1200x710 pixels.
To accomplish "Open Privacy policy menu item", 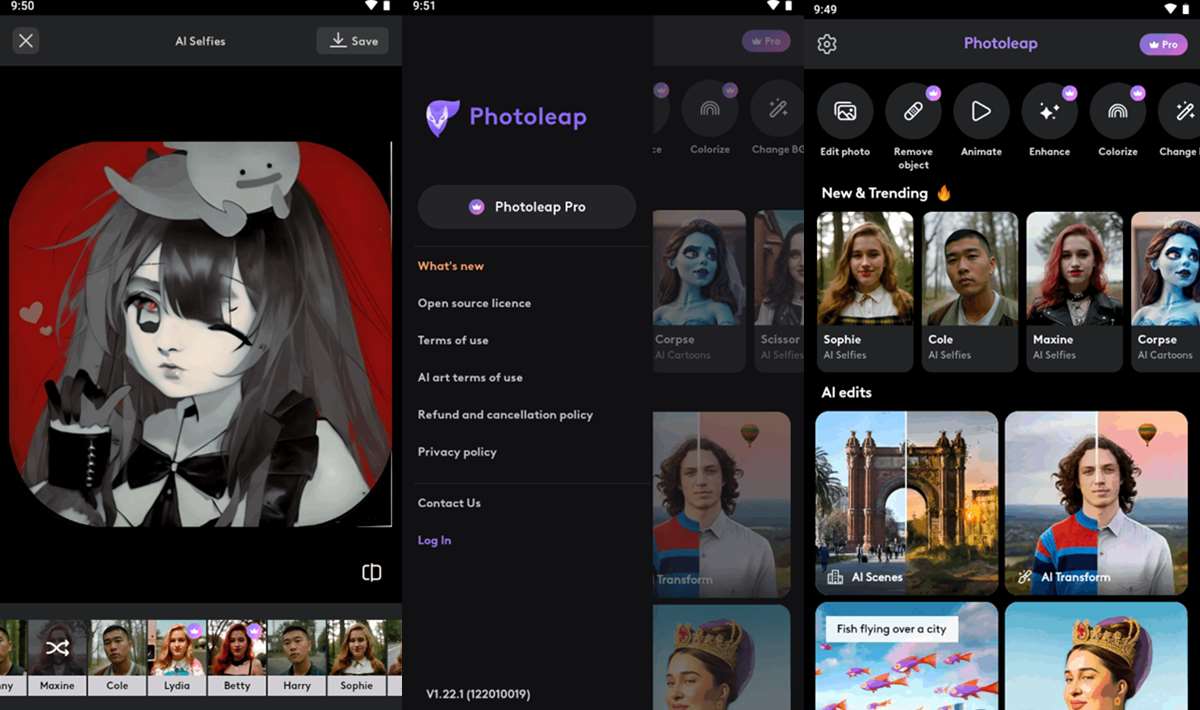I will 457,452.
